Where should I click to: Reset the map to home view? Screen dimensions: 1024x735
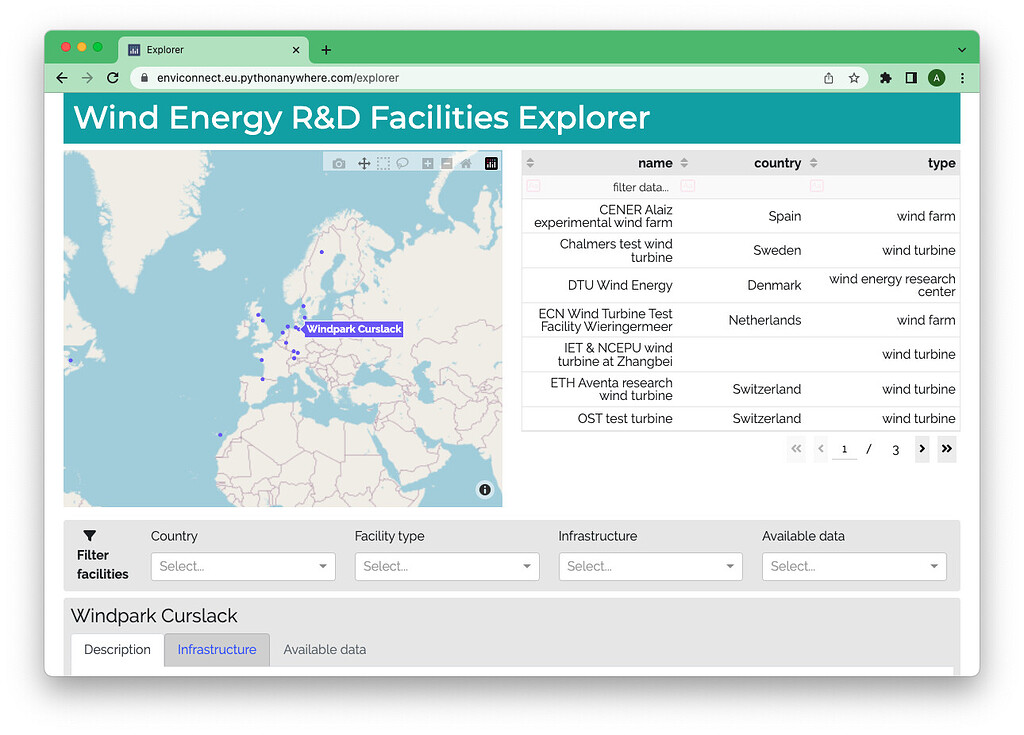[x=467, y=163]
